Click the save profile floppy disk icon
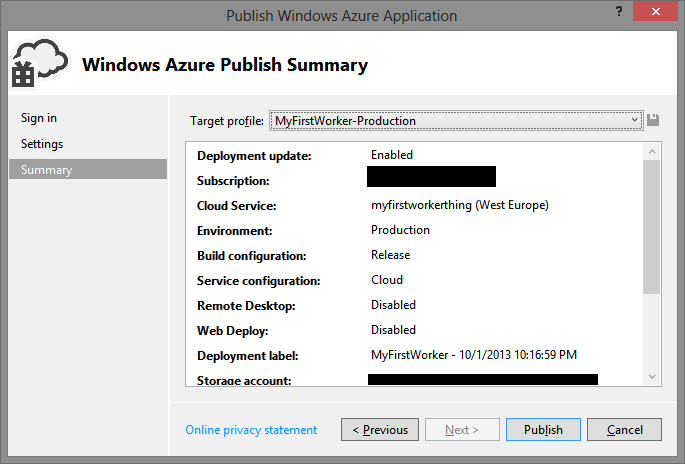685x464 pixels. (x=653, y=120)
